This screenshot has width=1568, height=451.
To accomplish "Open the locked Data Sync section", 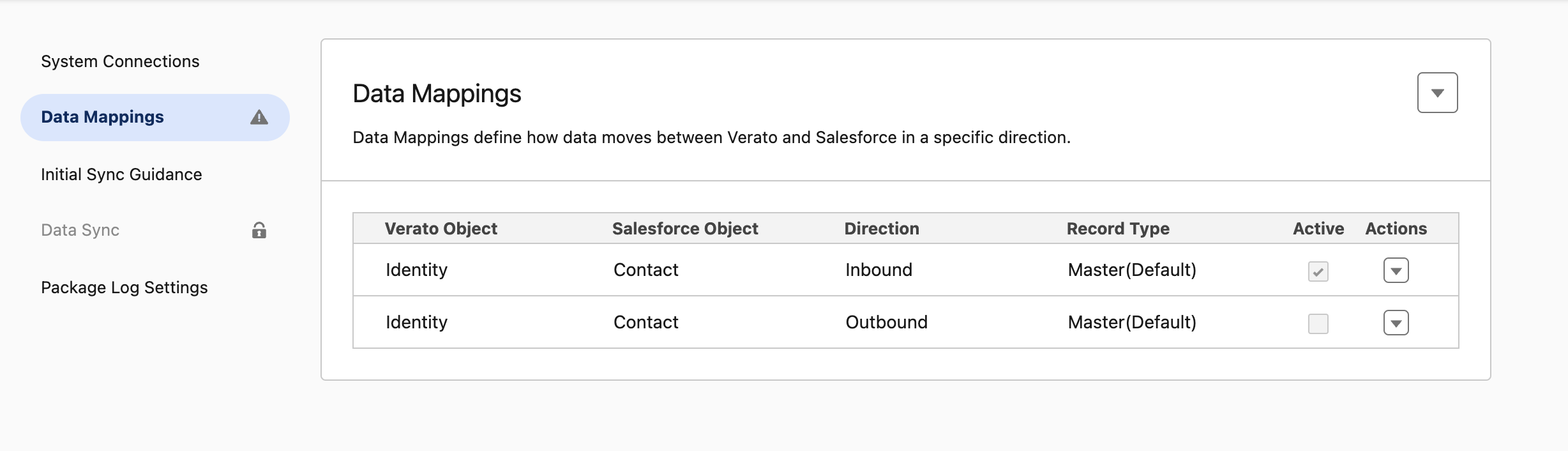I will (x=80, y=230).
